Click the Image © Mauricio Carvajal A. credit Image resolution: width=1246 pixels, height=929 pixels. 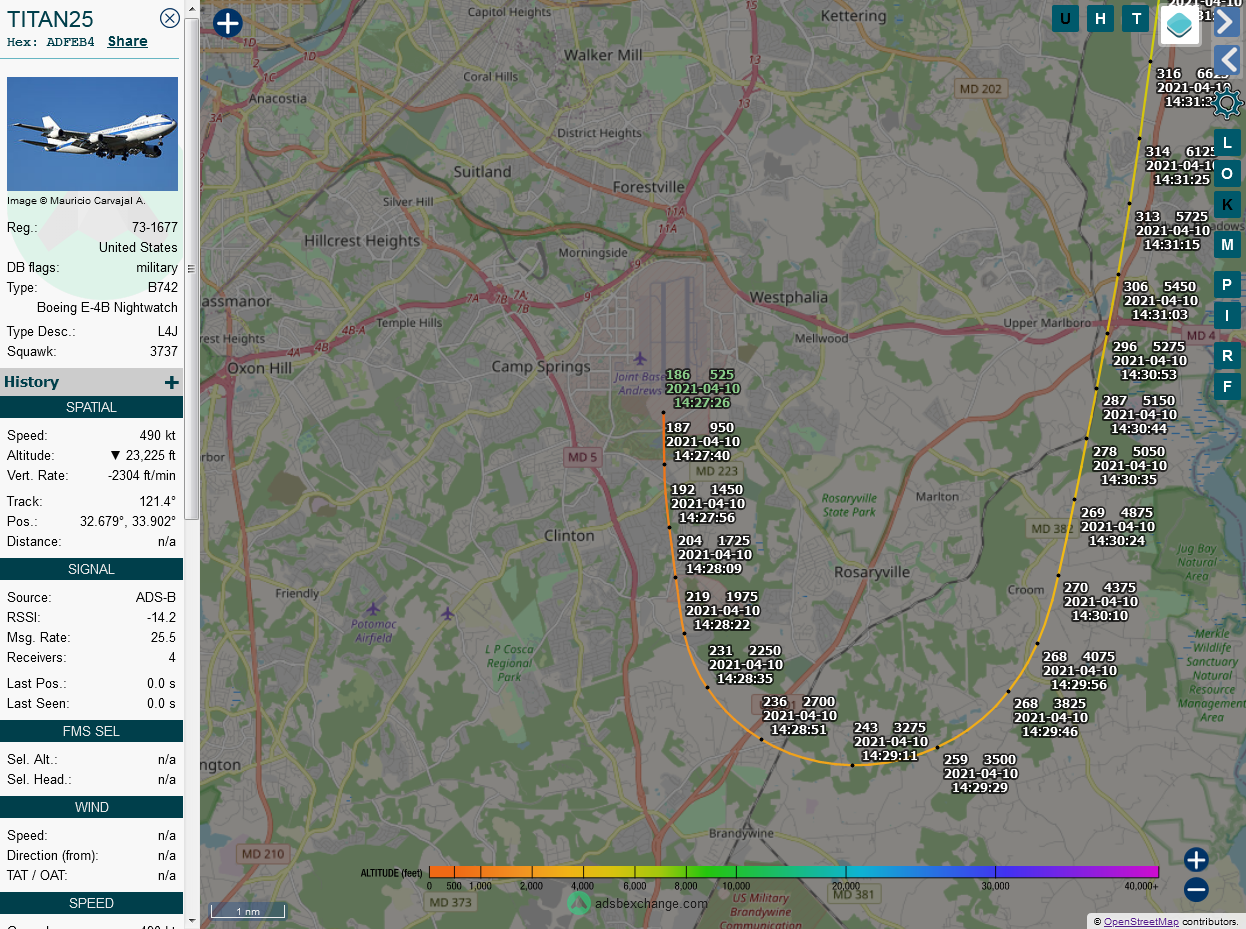pyautogui.click(x=76, y=201)
